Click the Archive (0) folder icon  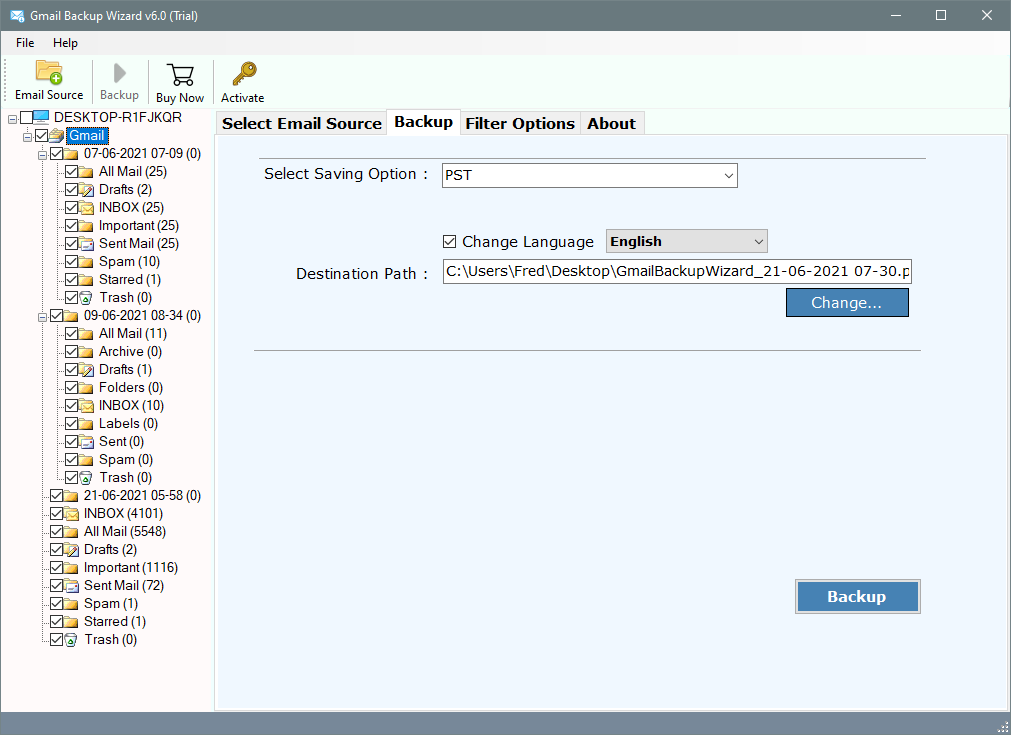[x=86, y=351]
